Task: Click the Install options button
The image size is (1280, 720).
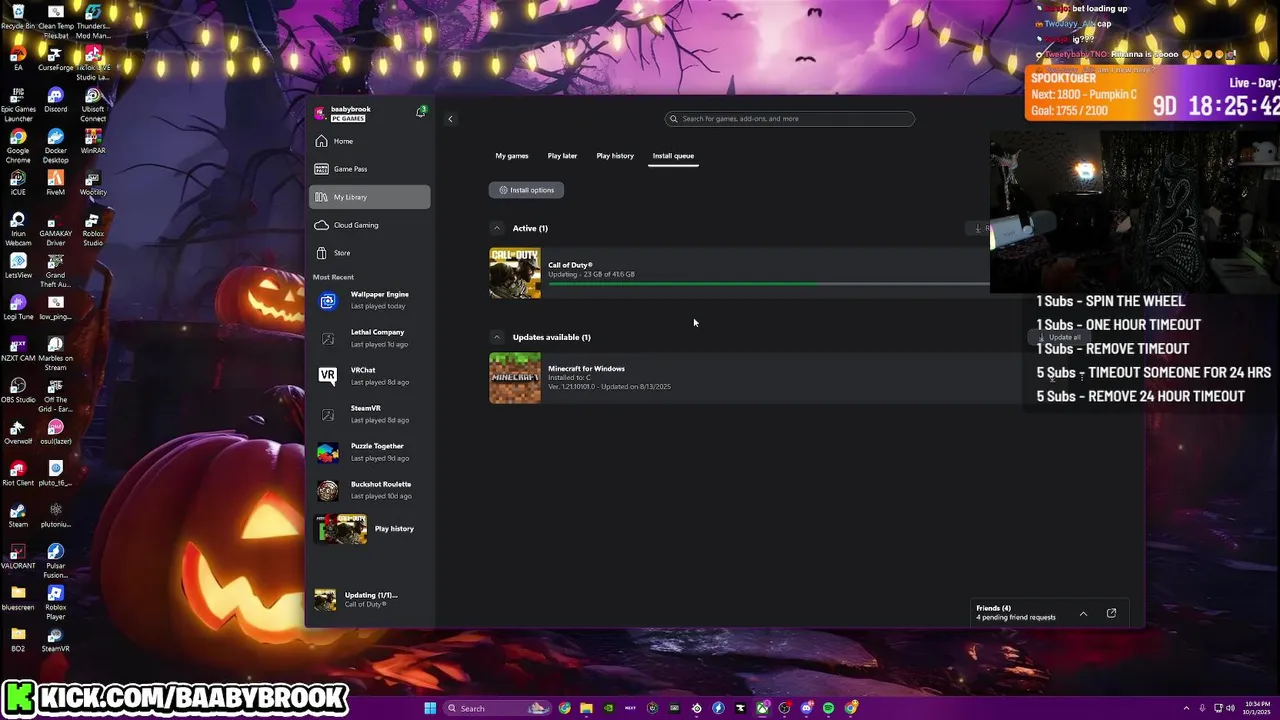Action: click(526, 190)
